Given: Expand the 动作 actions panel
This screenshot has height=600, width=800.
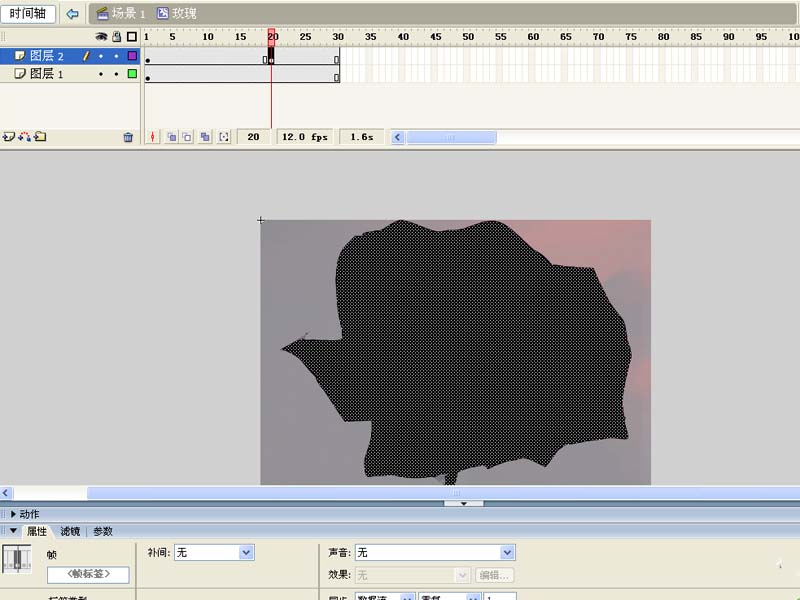Looking at the screenshot, I should click(x=14, y=514).
